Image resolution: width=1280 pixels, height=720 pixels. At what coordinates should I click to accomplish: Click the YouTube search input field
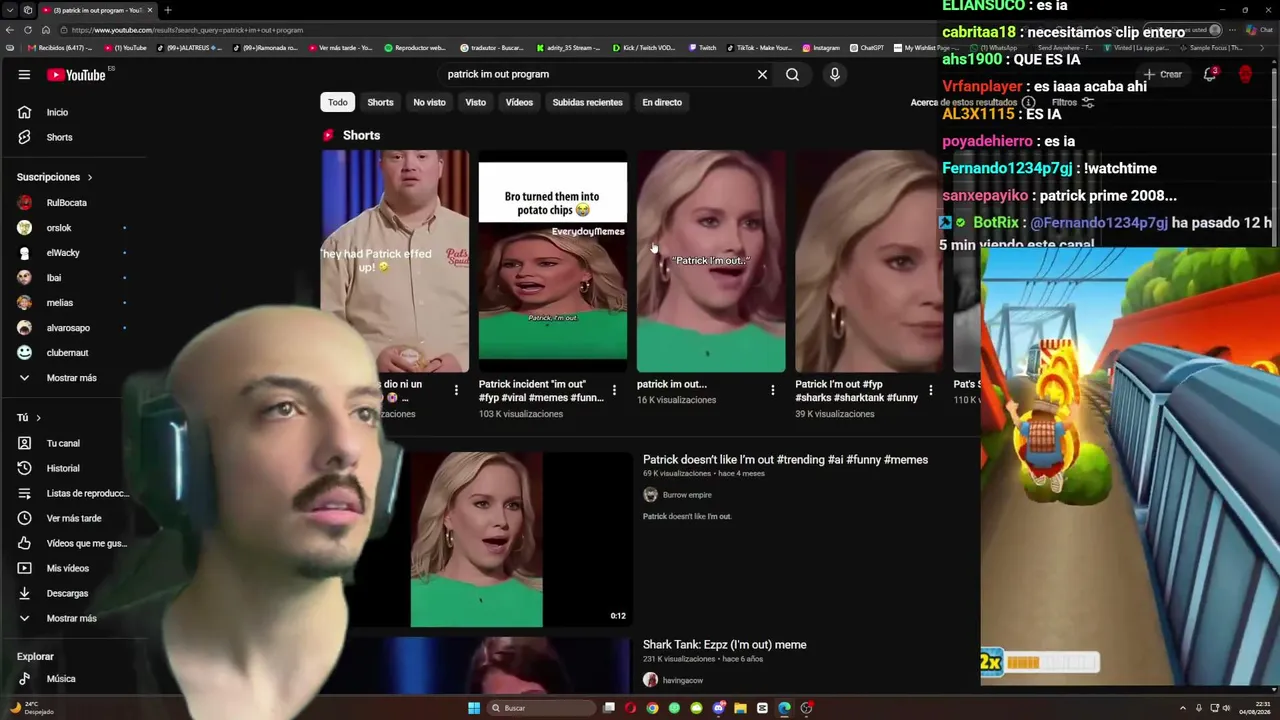595,74
